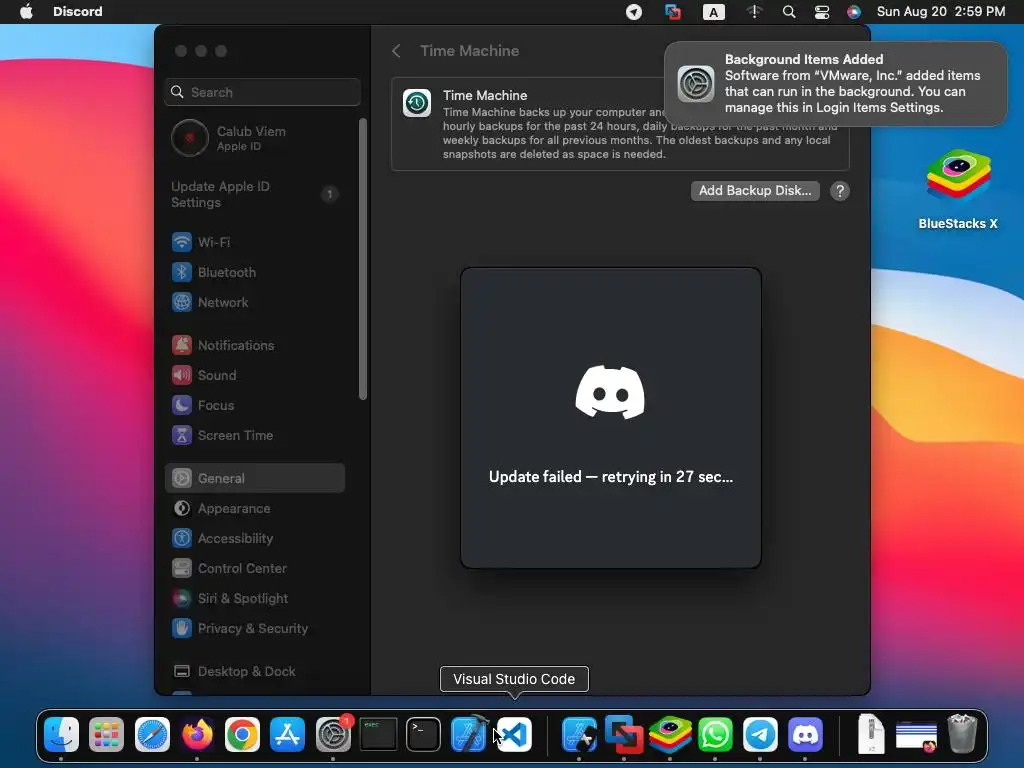
Task: Open Wi-Fi status in menu bar
Action: tap(754, 12)
